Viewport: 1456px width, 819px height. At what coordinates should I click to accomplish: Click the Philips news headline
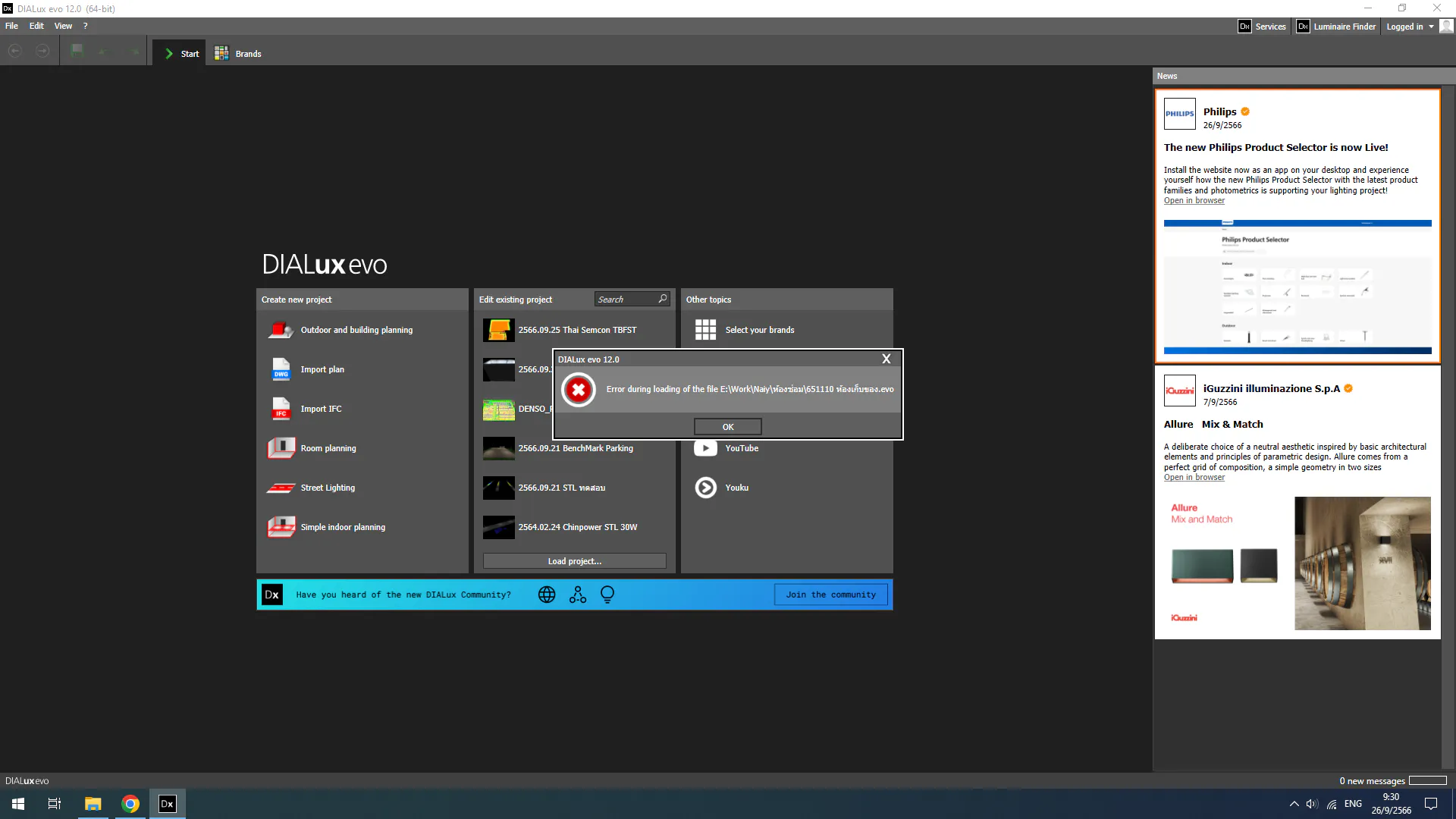(x=1276, y=148)
